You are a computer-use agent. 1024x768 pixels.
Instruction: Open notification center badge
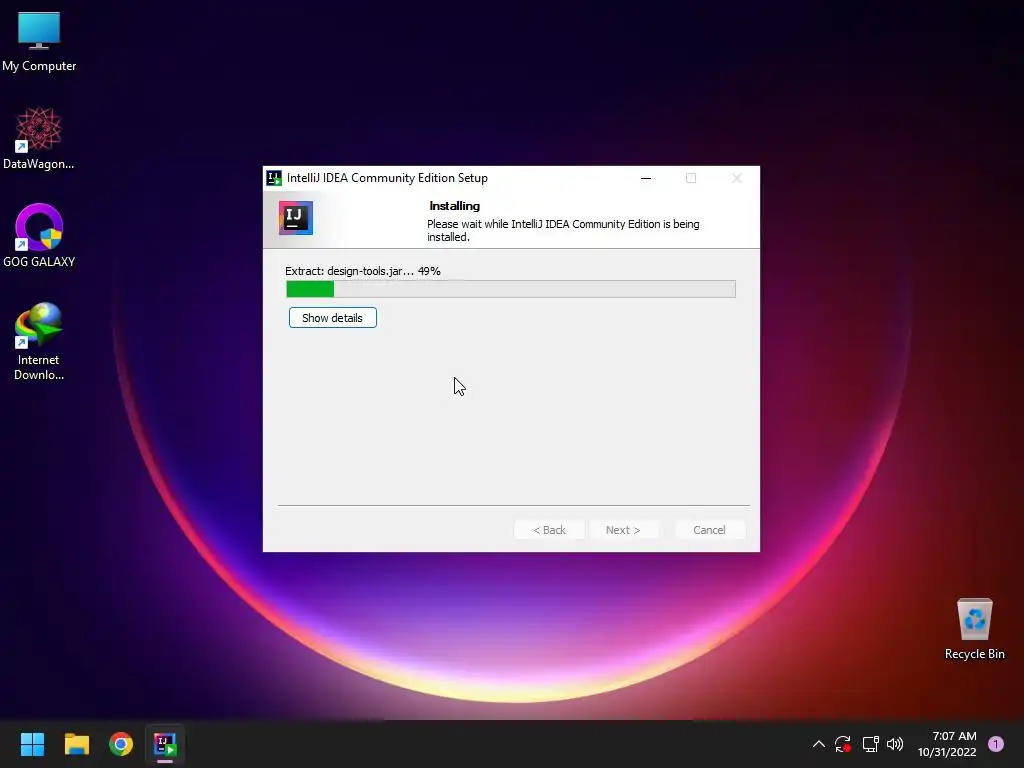(995, 744)
